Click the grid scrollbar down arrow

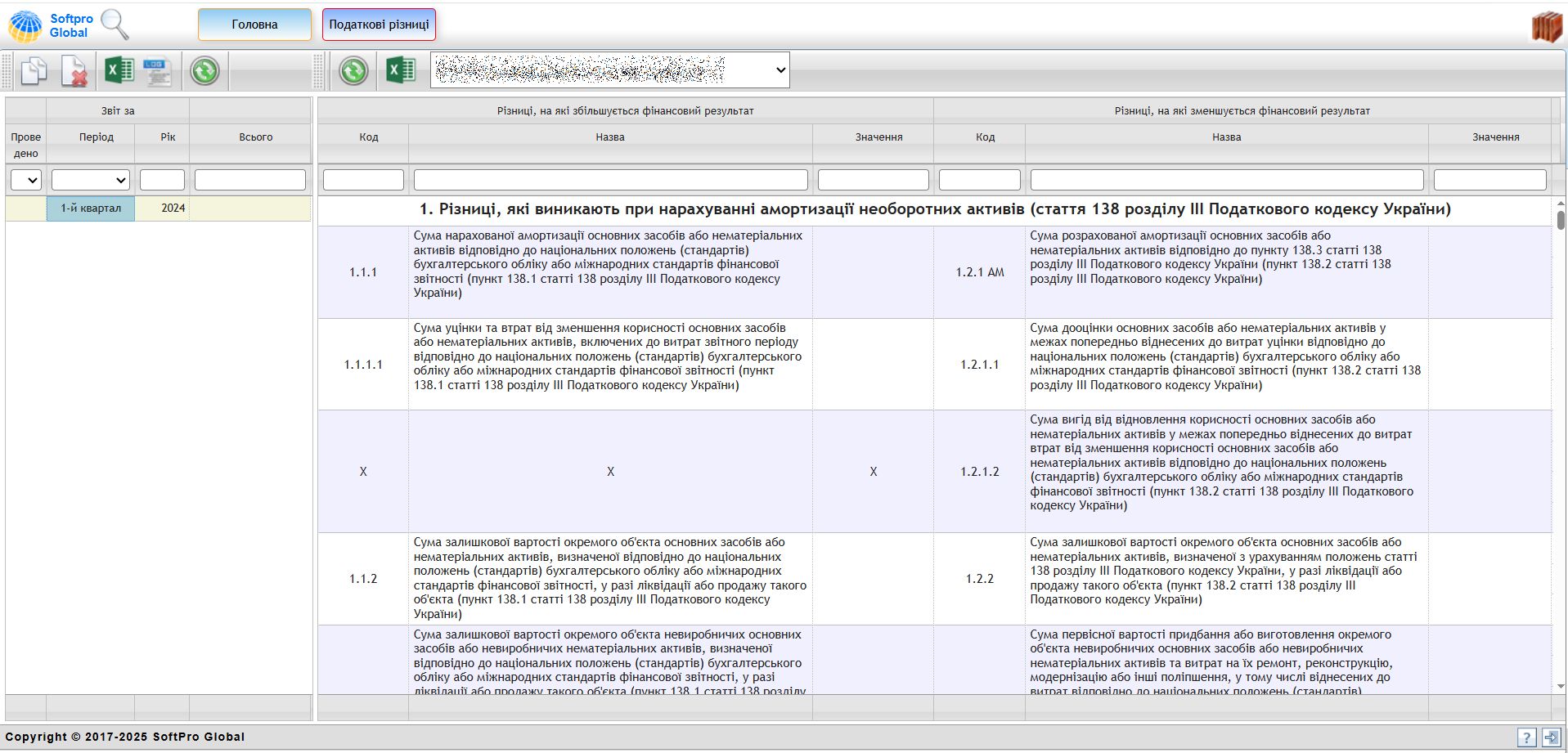tap(1561, 687)
